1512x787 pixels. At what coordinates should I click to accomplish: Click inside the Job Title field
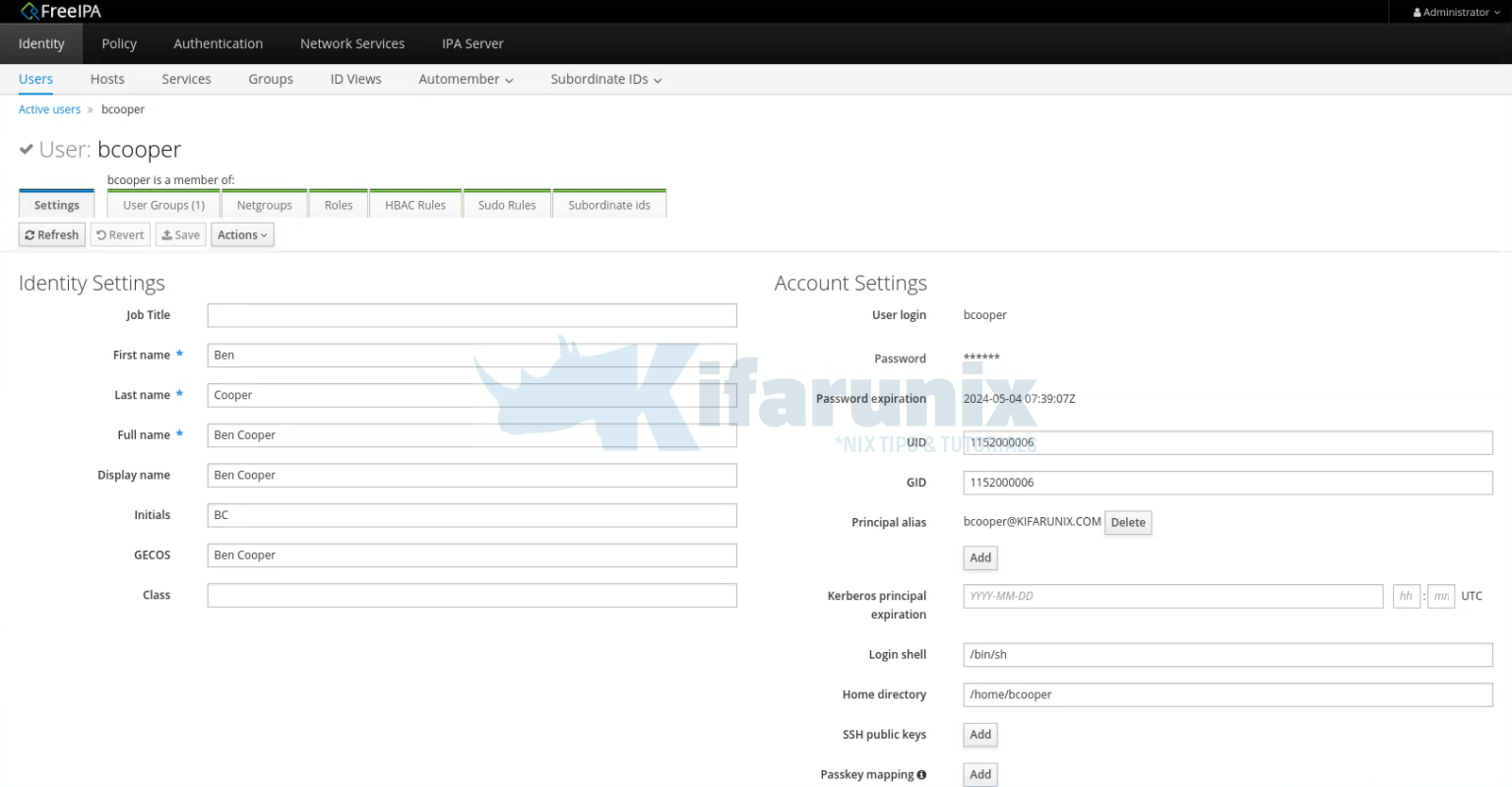[472, 314]
